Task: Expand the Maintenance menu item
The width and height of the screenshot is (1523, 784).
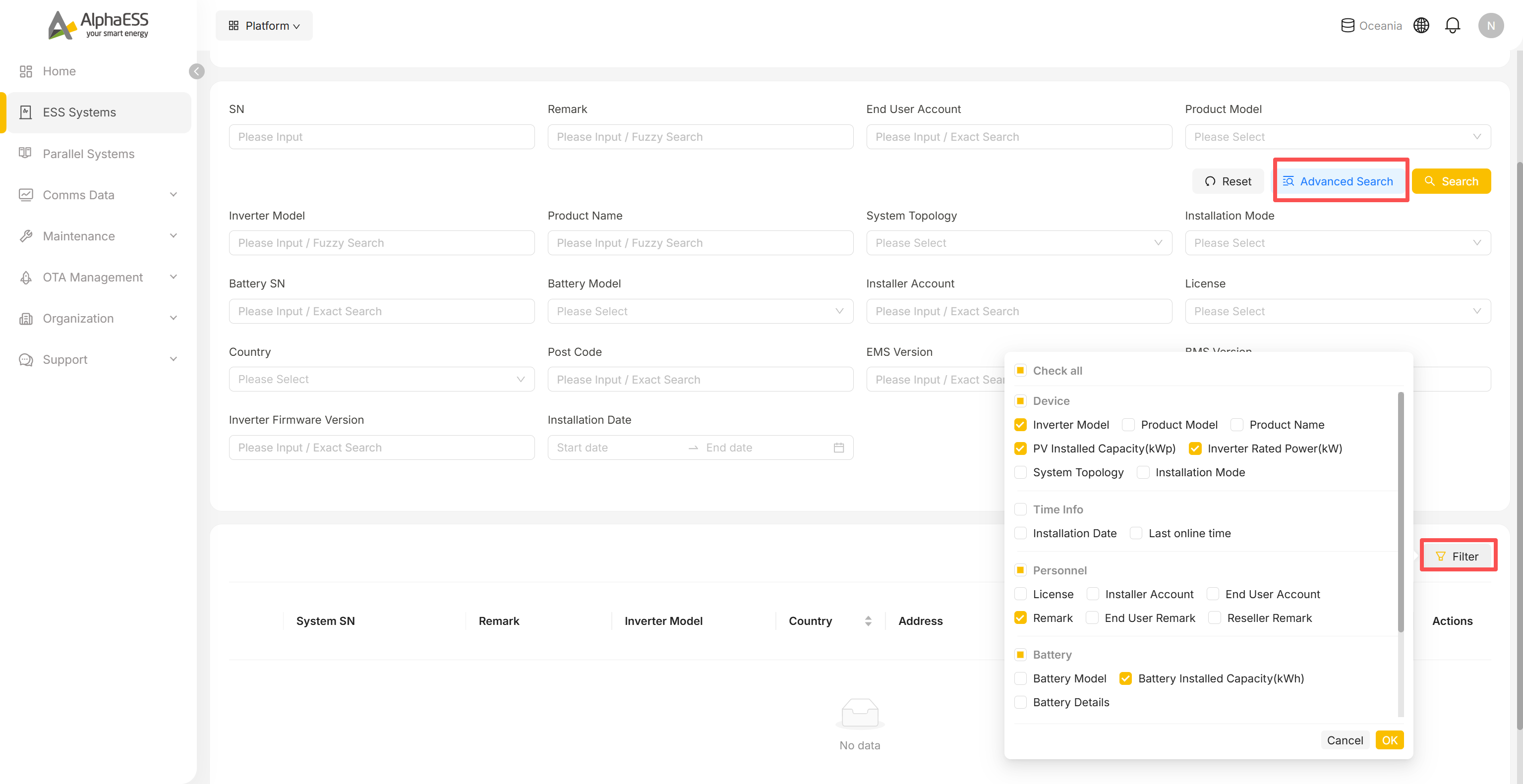Action: tap(98, 236)
